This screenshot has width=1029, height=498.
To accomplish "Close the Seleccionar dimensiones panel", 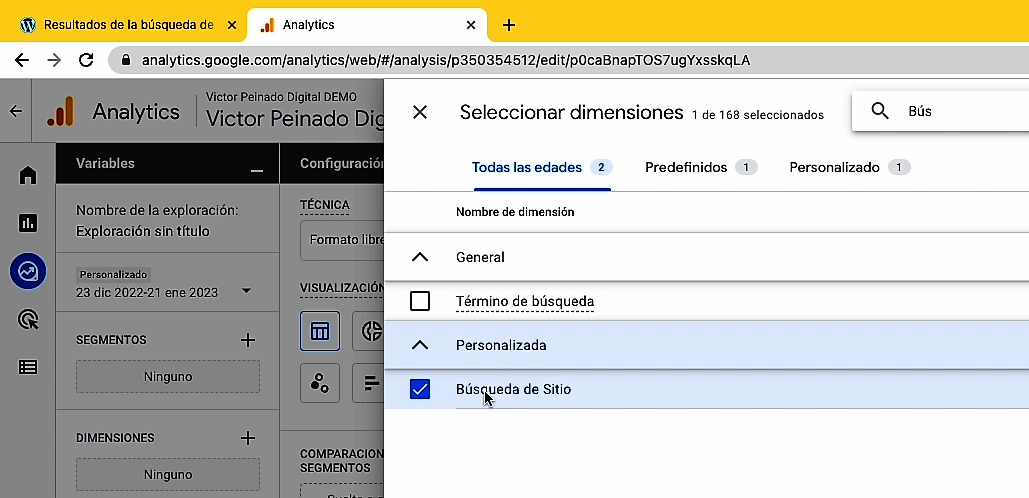I will (420, 112).
